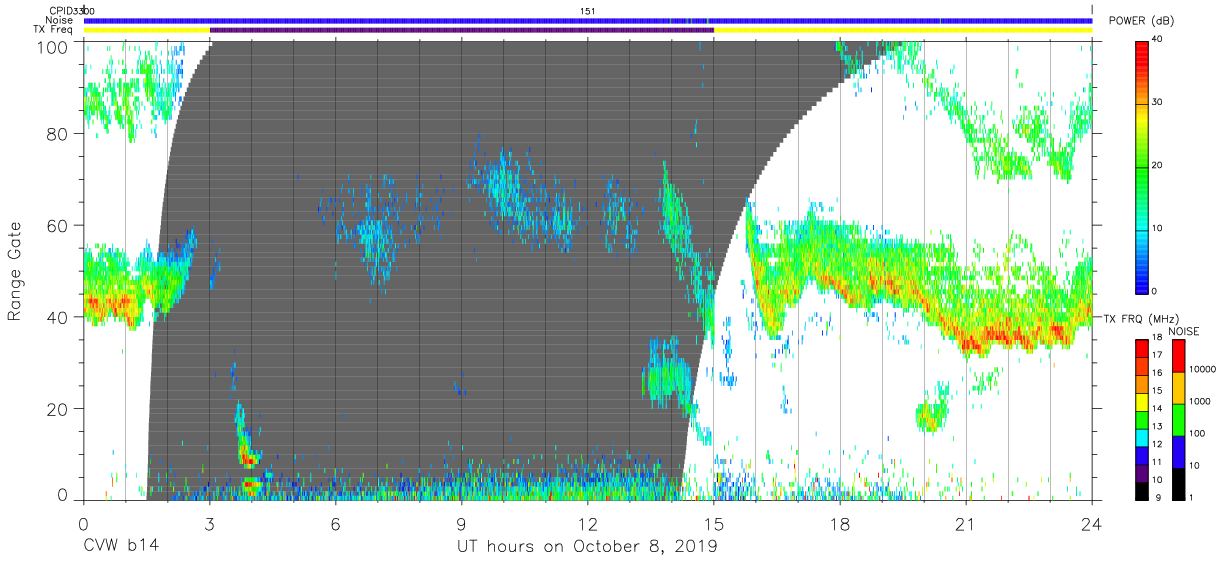Click the 12 tick on UT hours axis

[588, 524]
